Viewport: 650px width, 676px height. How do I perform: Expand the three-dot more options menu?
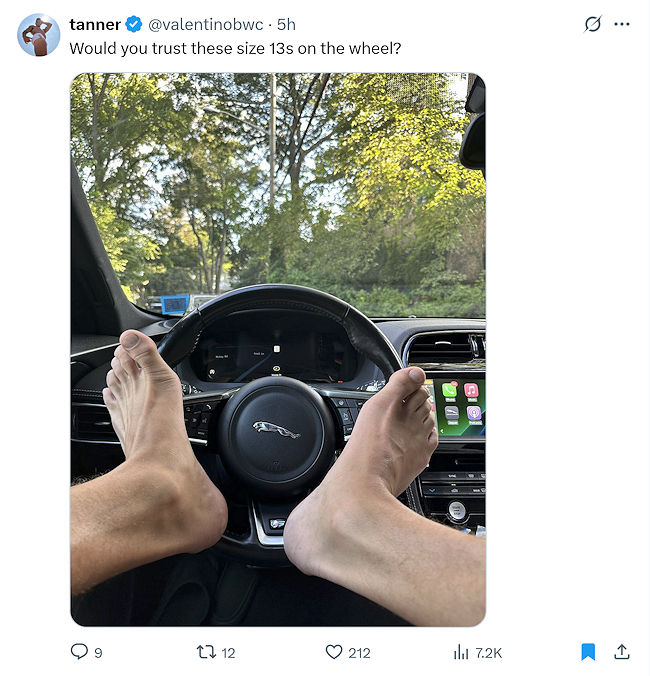[x=622, y=24]
